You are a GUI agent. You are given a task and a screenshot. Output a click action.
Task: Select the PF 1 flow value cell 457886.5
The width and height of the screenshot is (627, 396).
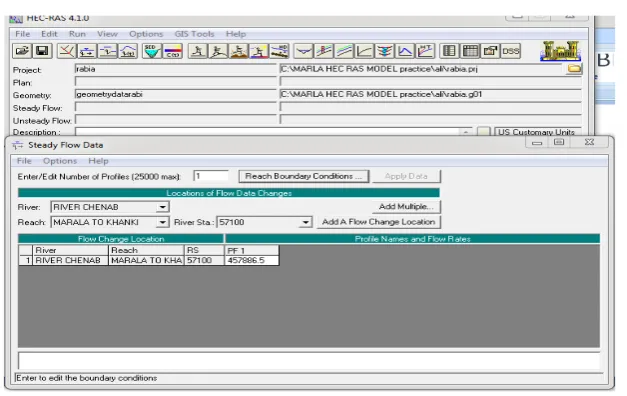tap(252, 260)
